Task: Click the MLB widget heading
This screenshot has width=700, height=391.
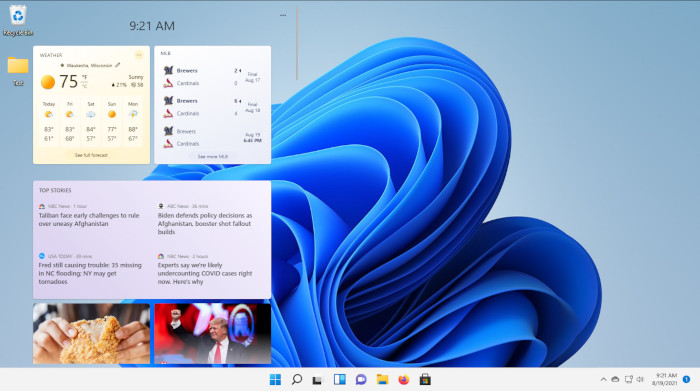Action: pyautogui.click(x=166, y=53)
